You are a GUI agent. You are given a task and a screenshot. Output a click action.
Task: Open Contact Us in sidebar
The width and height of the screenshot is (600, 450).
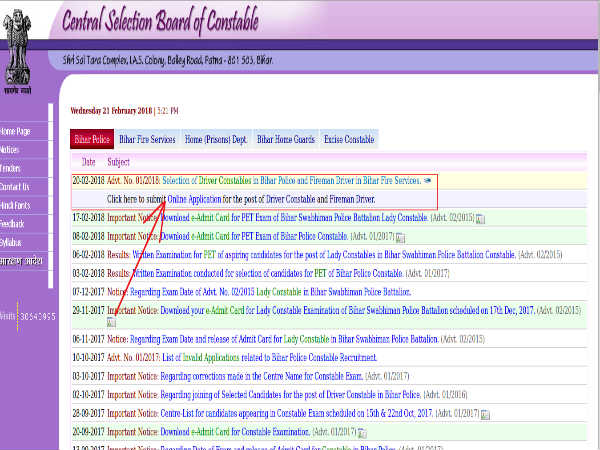click(15, 187)
